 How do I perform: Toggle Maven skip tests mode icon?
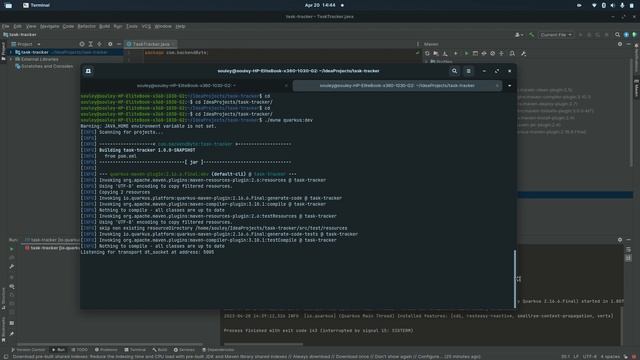pyautogui.click(x=493, y=53)
